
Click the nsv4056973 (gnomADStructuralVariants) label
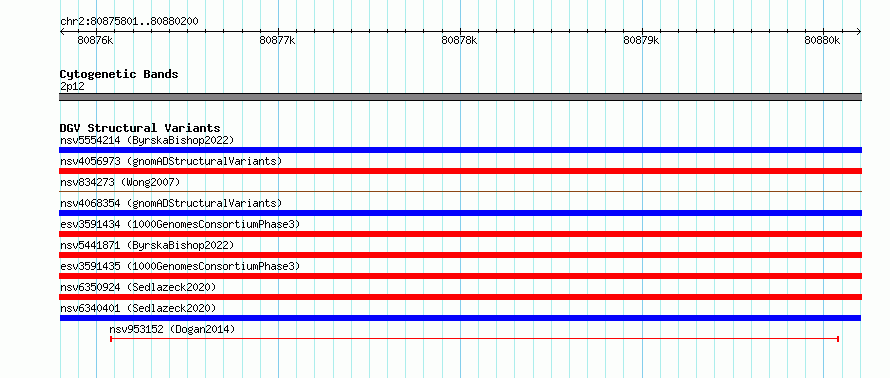pos(171,161)
